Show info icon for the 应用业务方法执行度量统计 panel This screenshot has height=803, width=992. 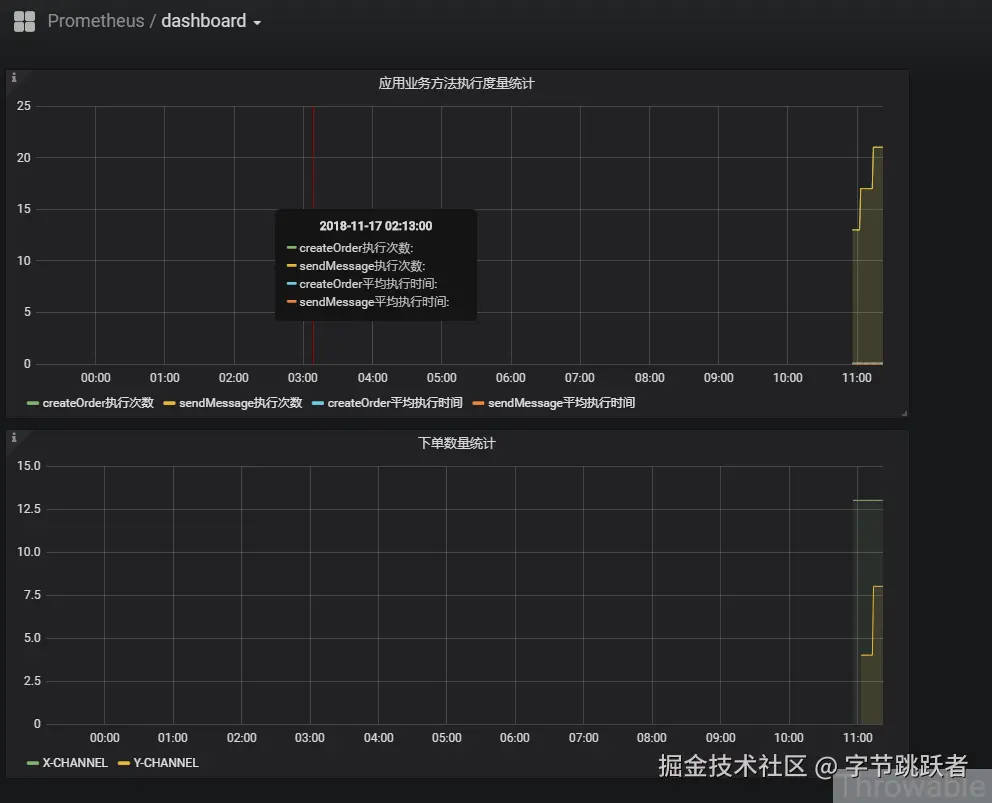coord(14,77)
